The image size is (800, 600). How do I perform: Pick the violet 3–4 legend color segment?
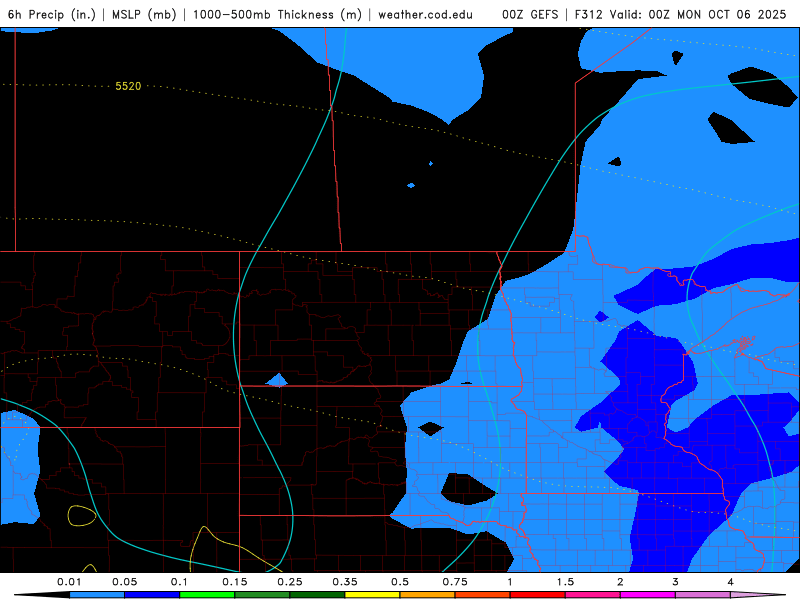tap(703, 595)
